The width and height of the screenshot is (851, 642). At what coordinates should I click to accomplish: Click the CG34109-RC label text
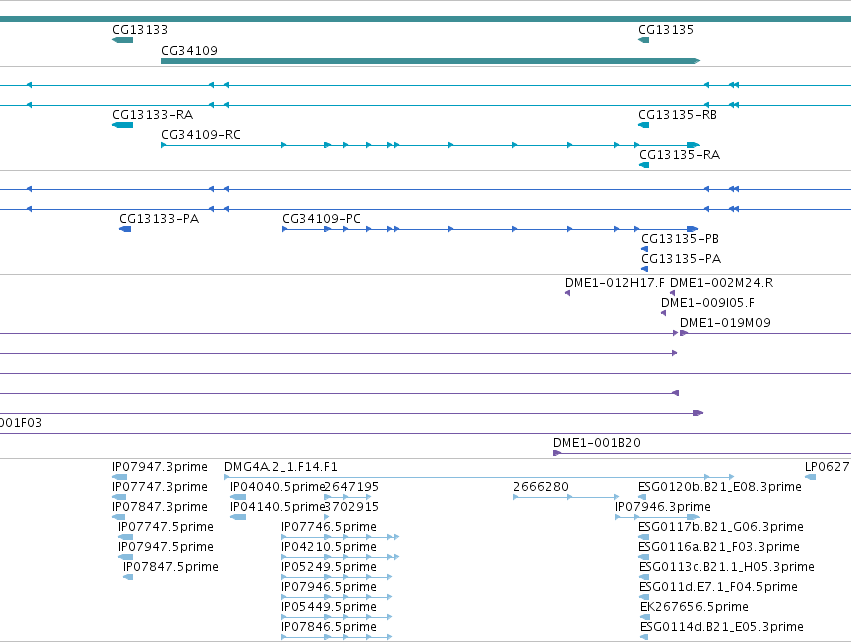pos(201,135)
